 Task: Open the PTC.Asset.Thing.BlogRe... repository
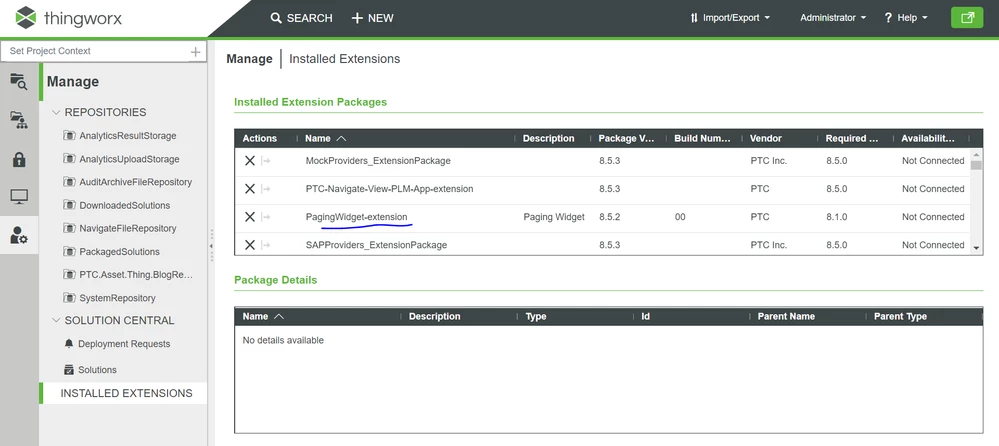tap(136, 275)
